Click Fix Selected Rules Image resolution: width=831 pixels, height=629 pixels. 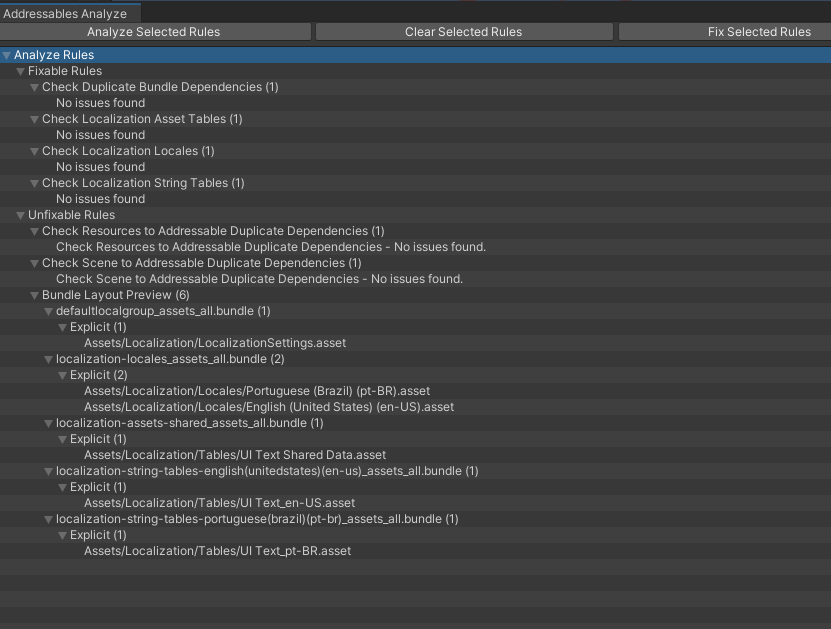759,31
